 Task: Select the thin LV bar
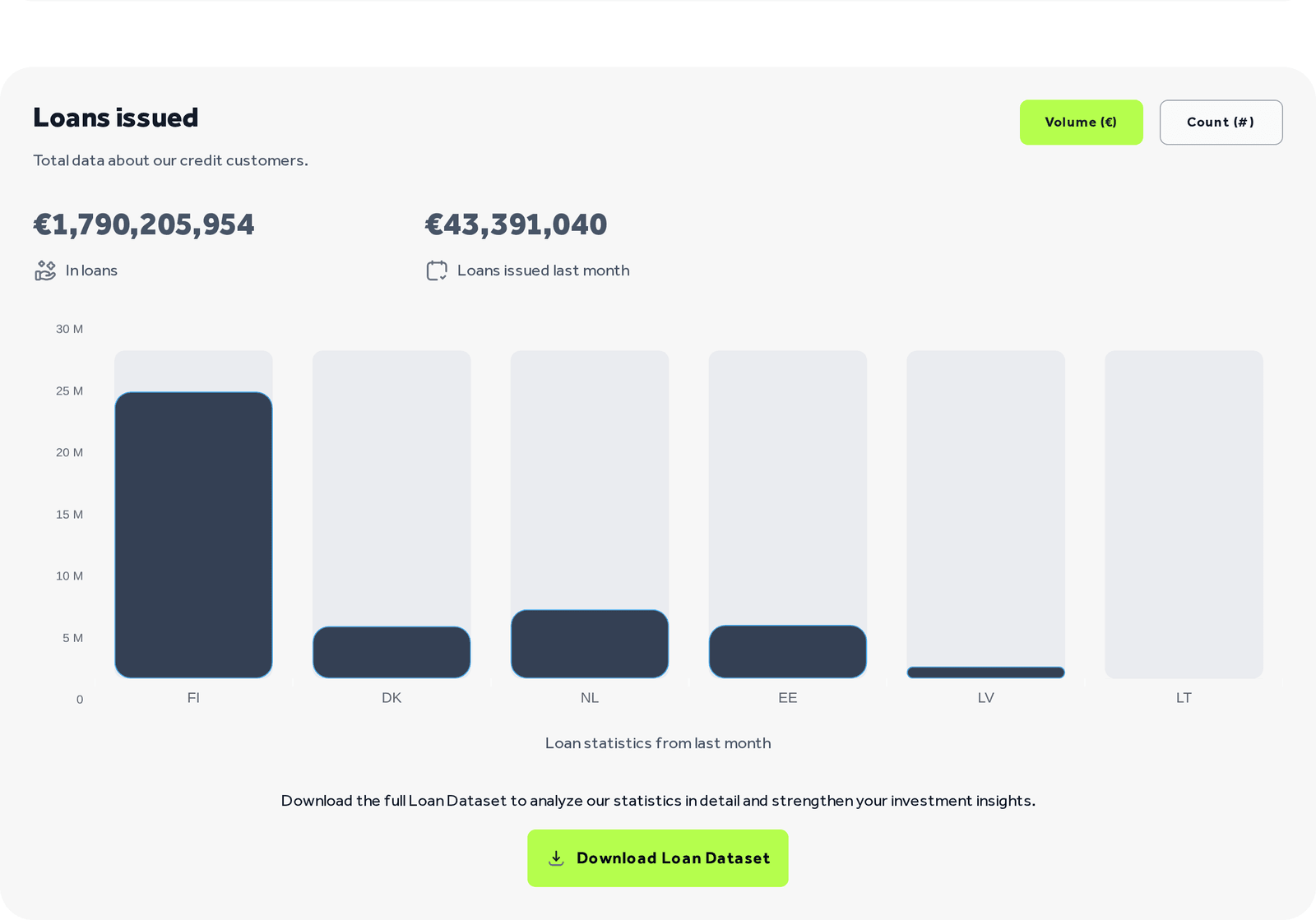(985, 673)
